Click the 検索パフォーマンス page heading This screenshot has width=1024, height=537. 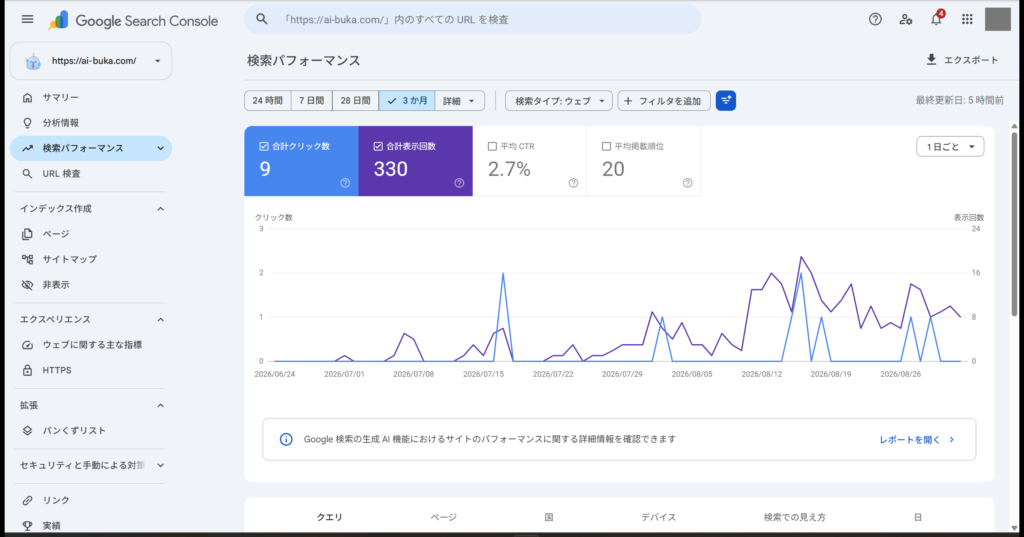(x=304, y=61)
